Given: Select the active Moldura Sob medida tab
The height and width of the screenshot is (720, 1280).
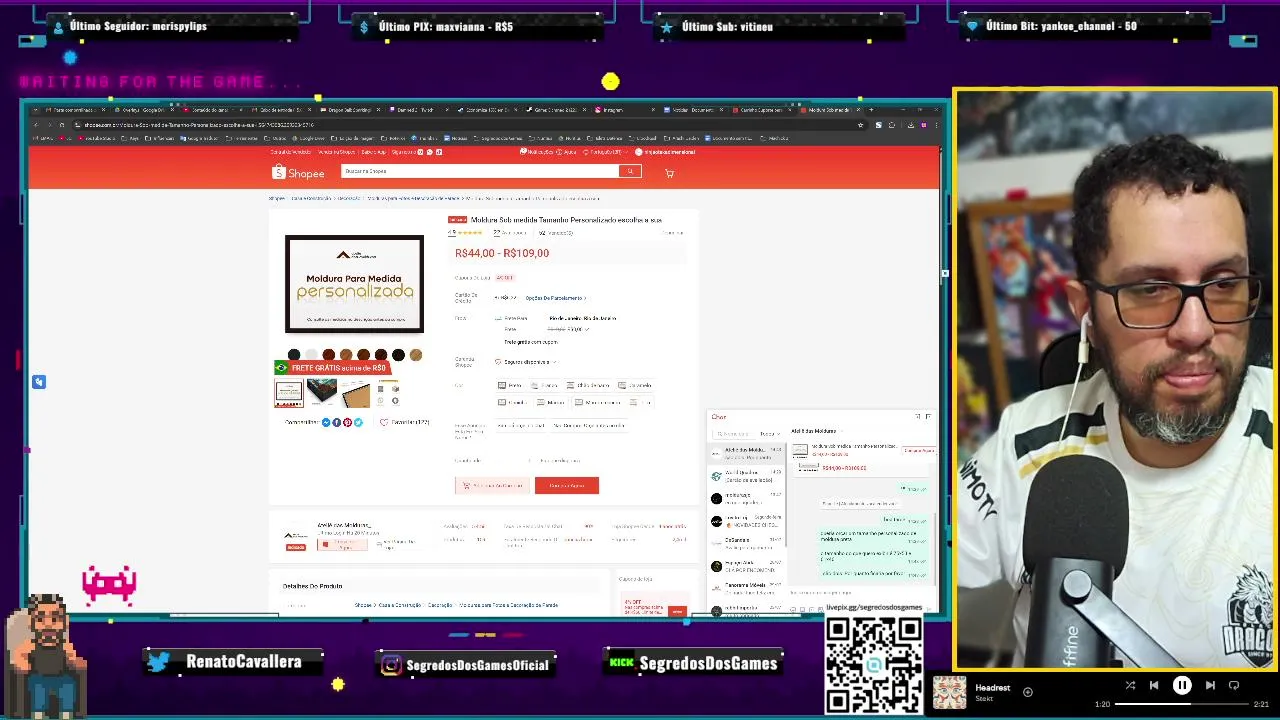Looking at the screenshot, I should (x=828, y=109).
